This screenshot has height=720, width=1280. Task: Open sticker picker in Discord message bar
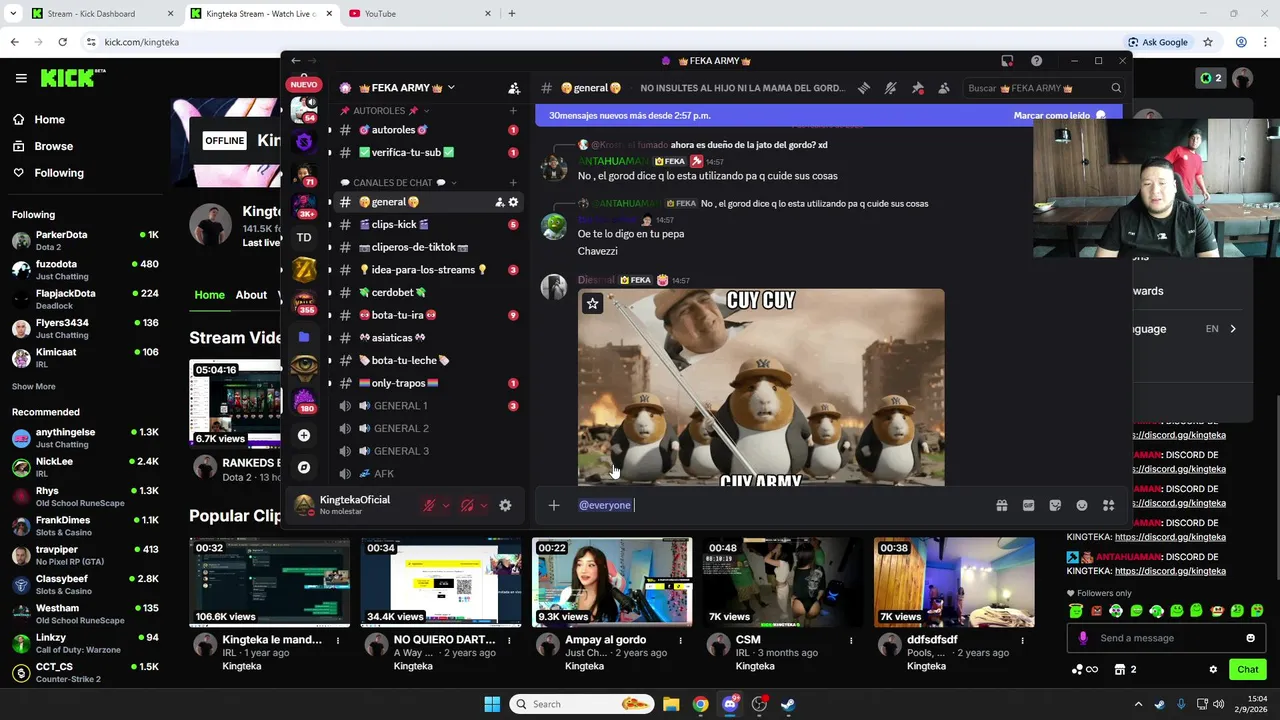click(x=1055, y=505)
